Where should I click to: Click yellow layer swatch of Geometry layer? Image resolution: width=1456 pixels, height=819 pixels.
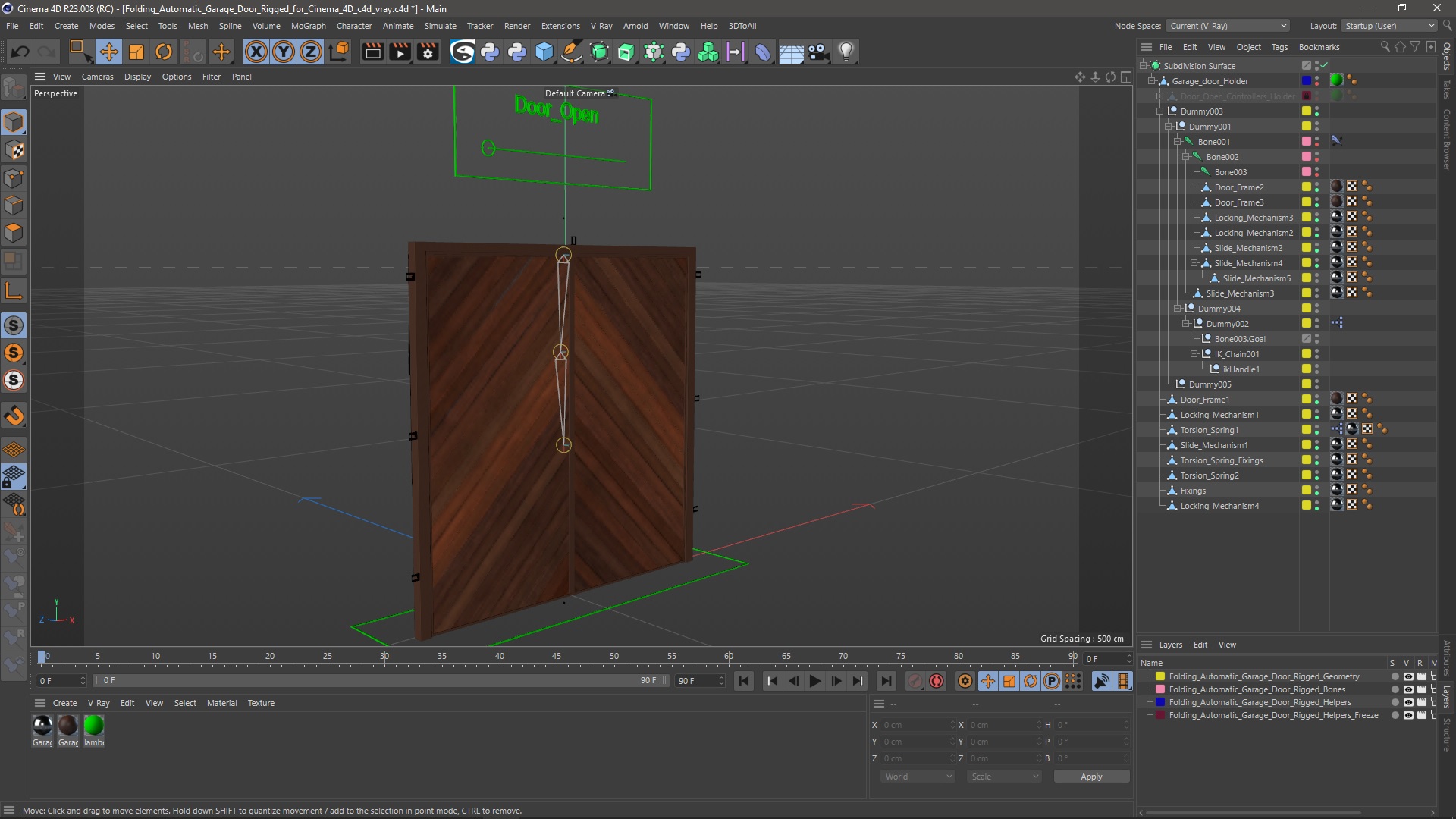[1160, 676]
